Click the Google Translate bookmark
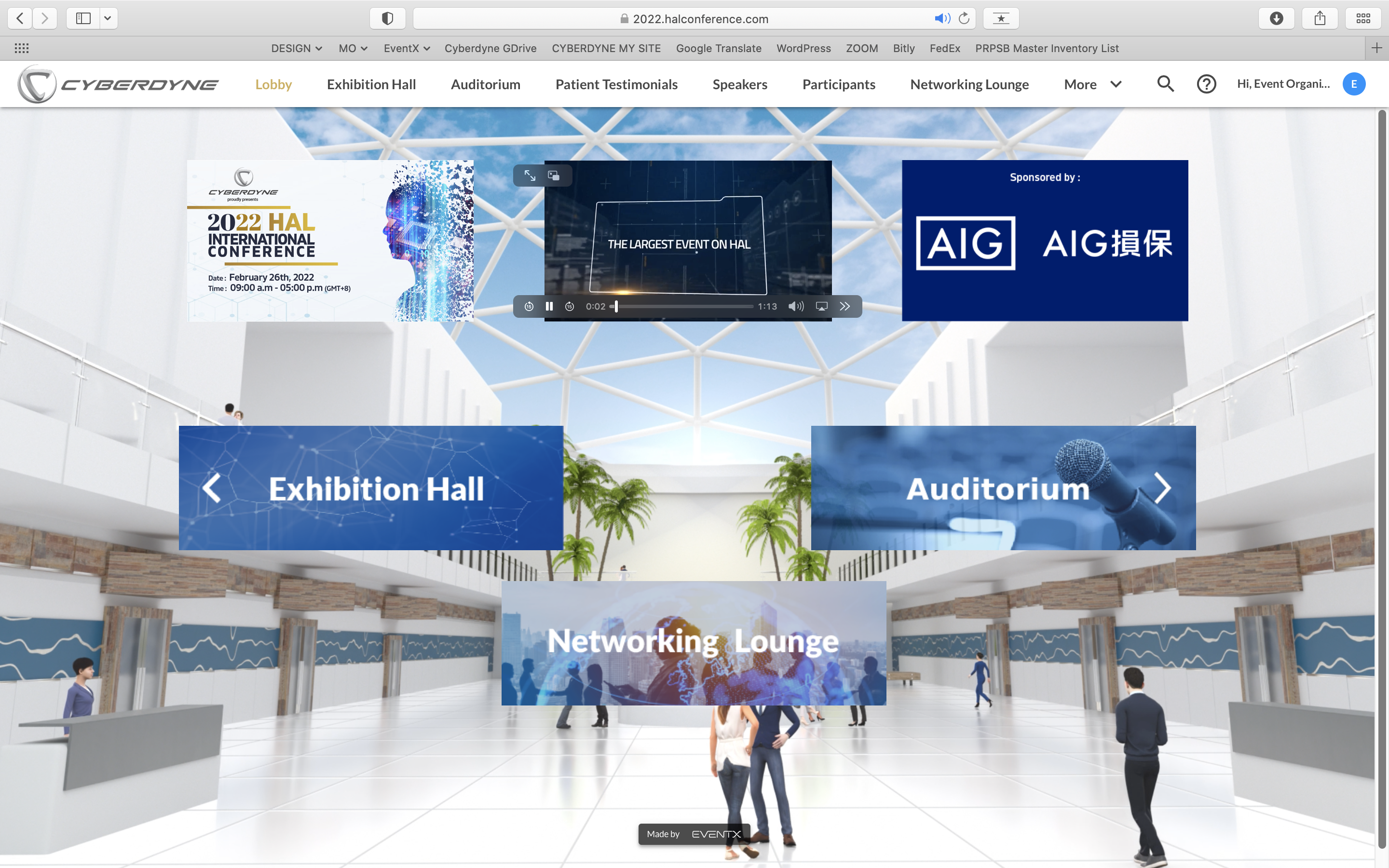Image resolution: width=1389 pixels, height=868 pixels. [718, 48]
